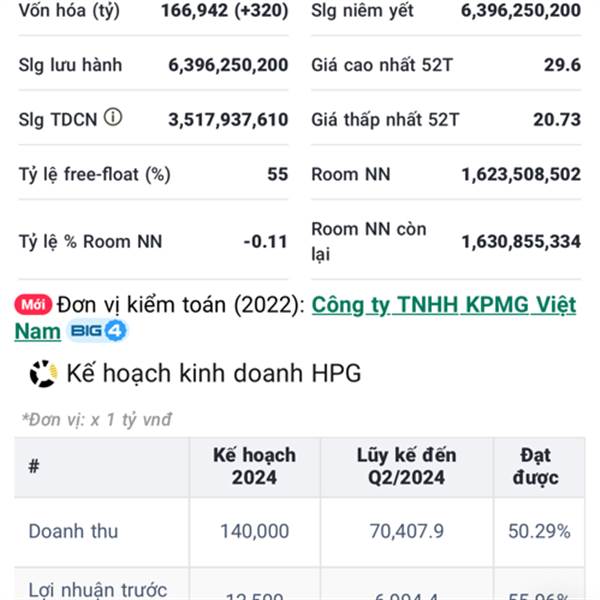Screen dimensions: 600x600
Task: Click the Đạt được column header
Action: click(539, 466)
